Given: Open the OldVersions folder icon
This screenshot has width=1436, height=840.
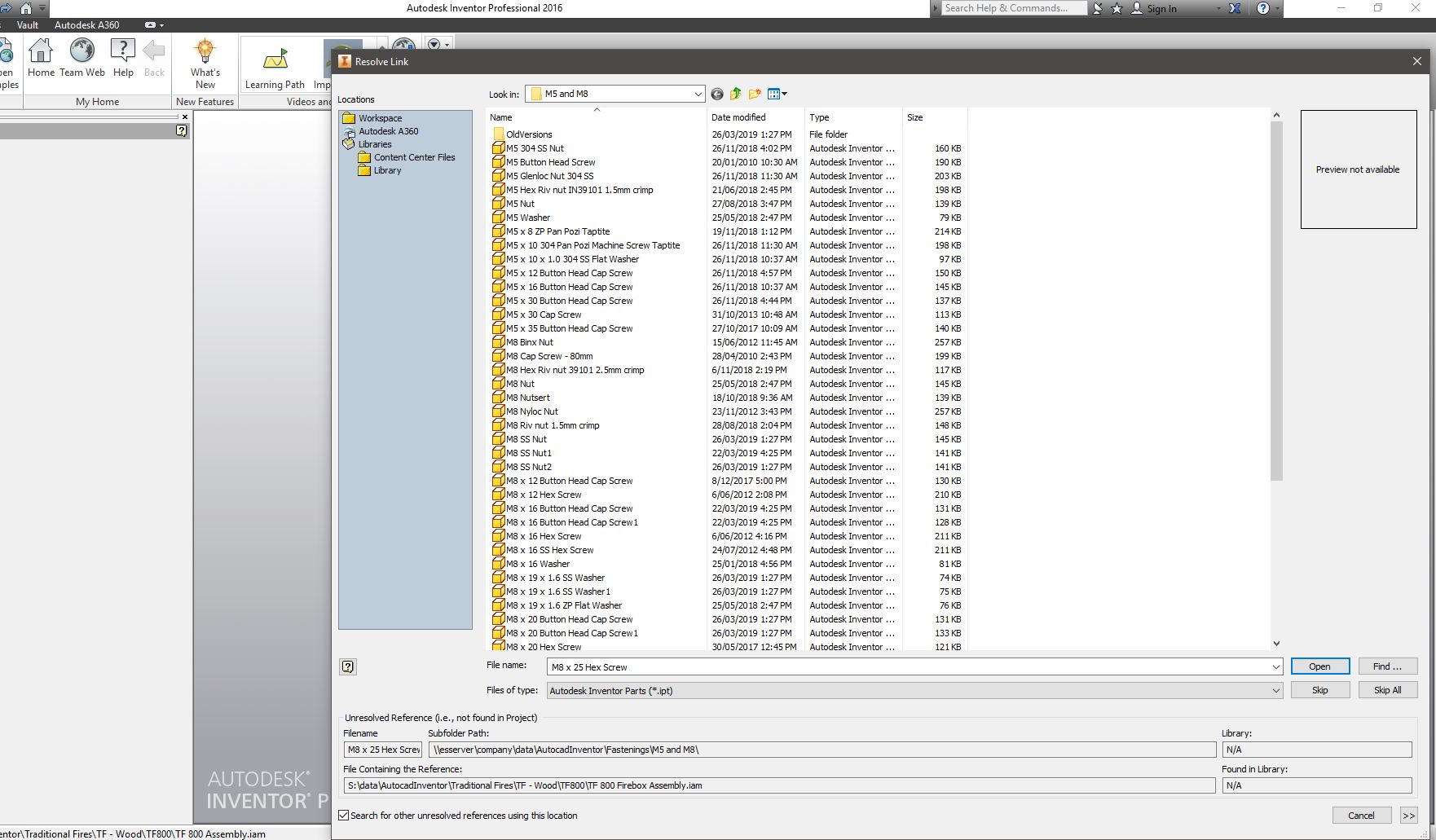Looking at the screenshot, I should 499,134.
